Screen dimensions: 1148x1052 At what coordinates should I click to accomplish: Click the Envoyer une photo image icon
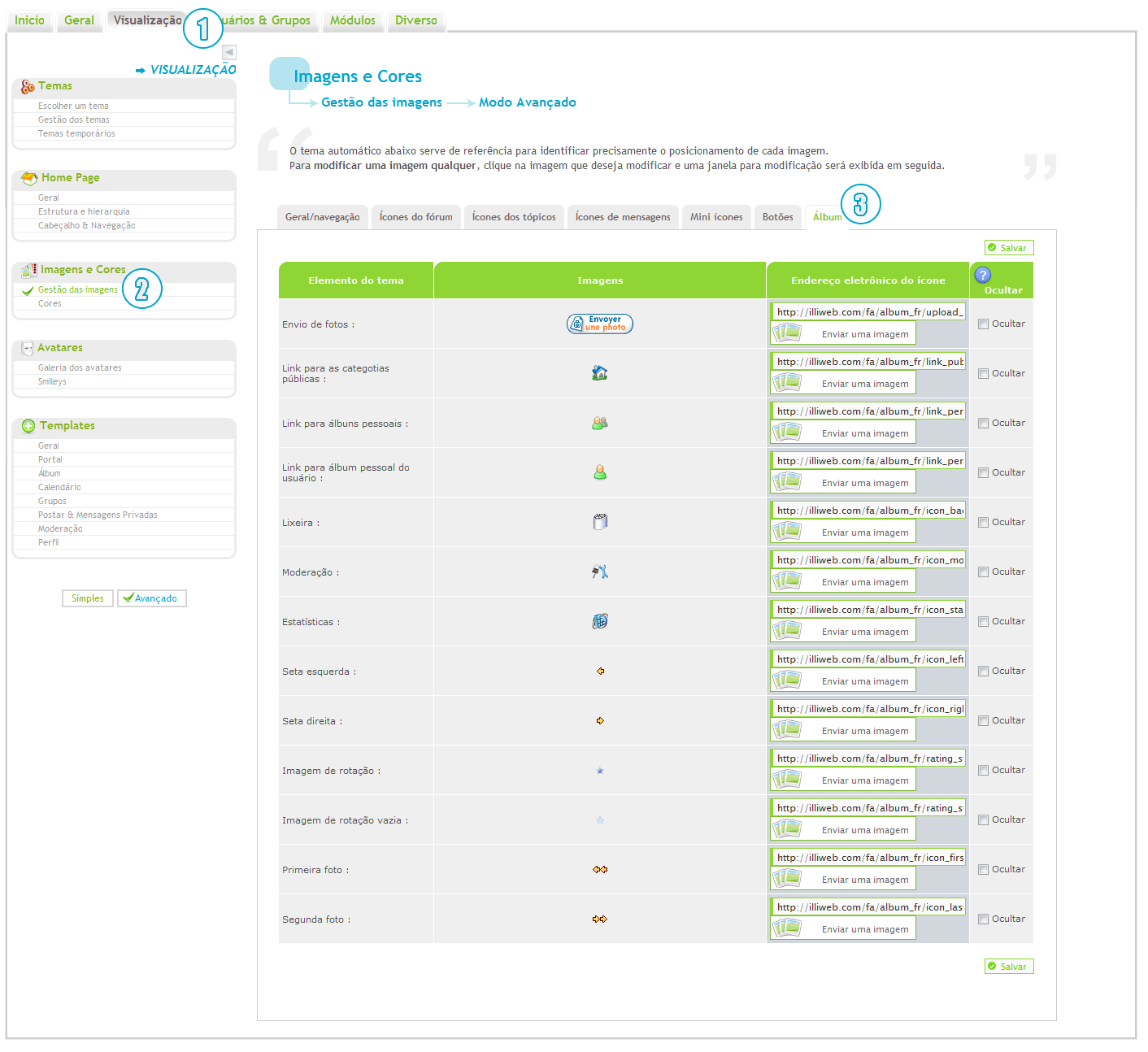[x=600, y=324]
